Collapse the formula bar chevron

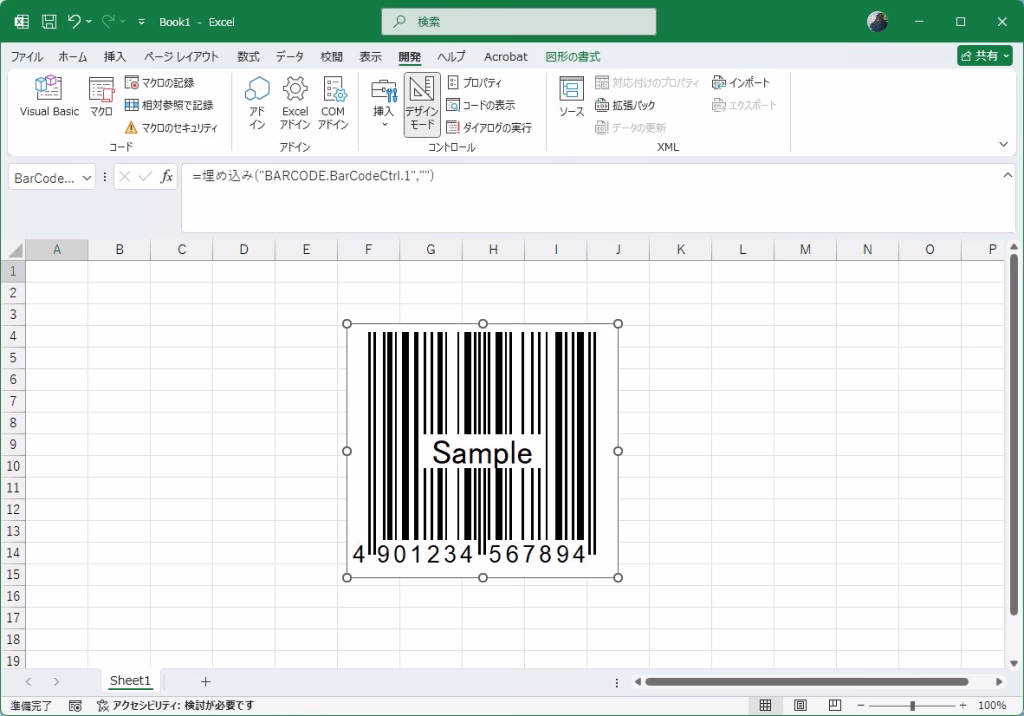point(1008,174)
